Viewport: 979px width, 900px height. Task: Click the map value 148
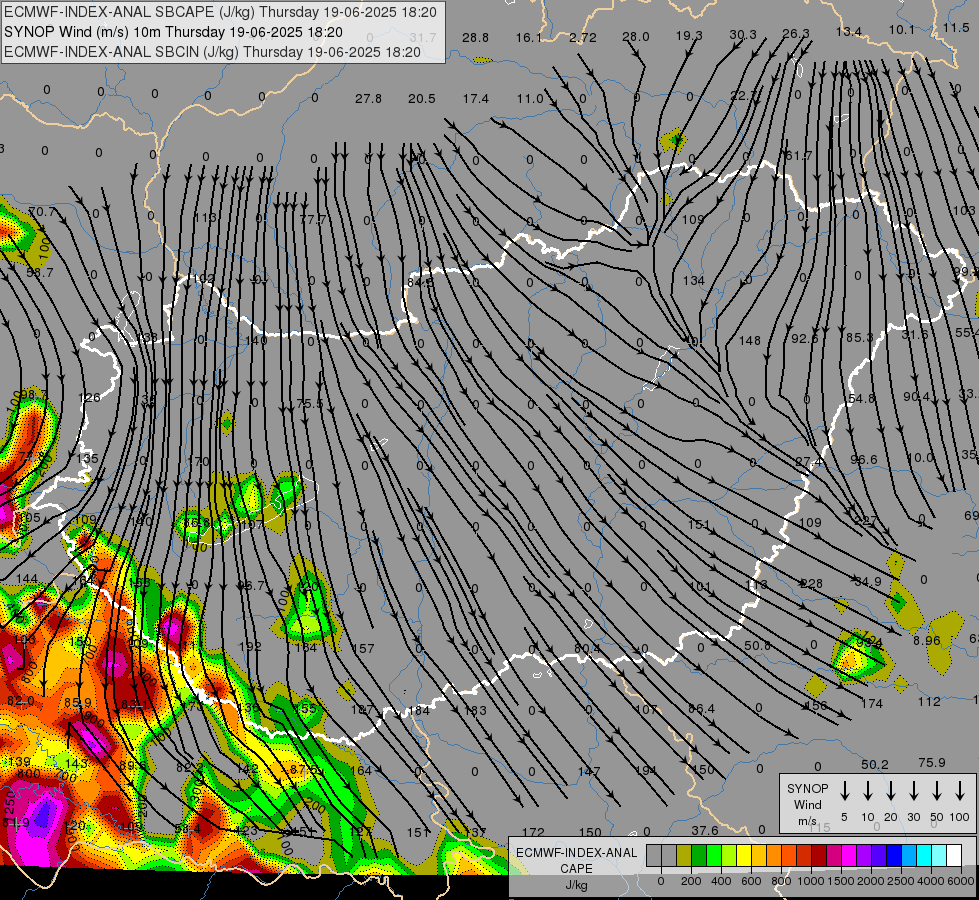(750, 341)
